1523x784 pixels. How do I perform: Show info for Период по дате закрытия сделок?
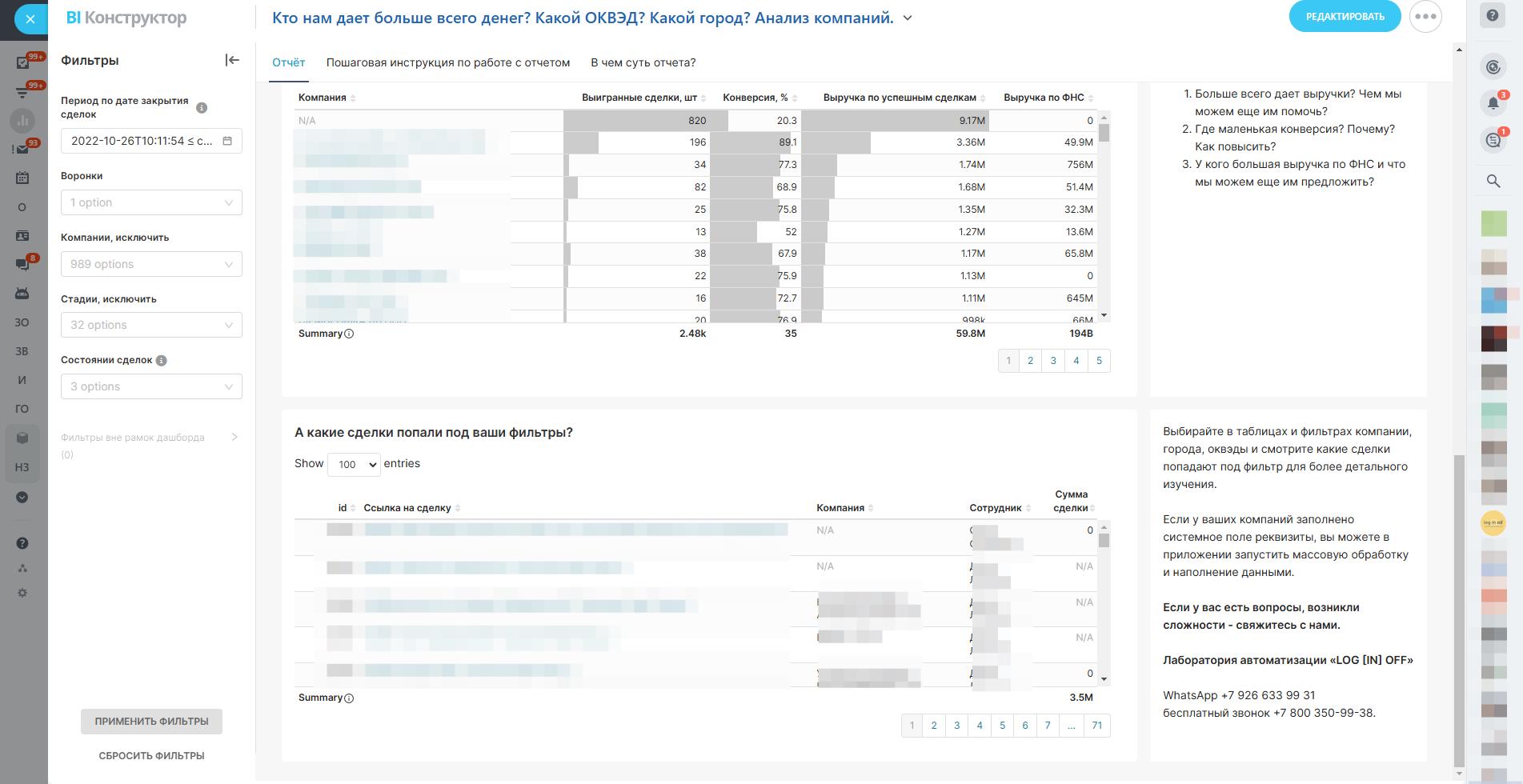[202, 108]
